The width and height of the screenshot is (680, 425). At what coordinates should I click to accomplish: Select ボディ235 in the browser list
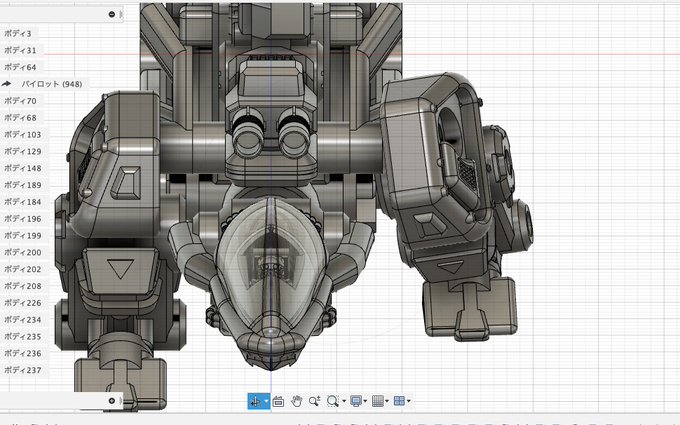click(x=23, y=337)
